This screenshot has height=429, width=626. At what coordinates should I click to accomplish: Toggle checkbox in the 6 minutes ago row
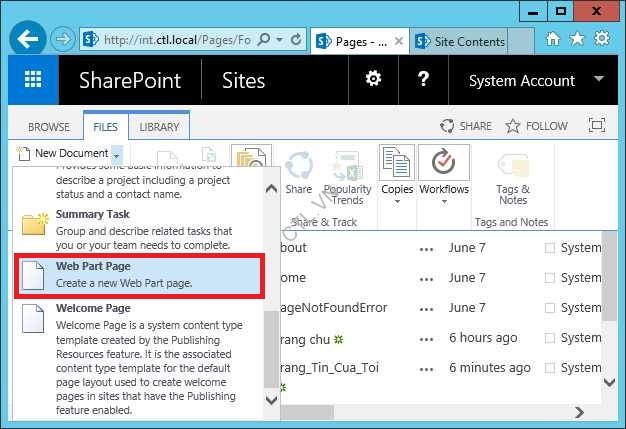tap(550, 368)
